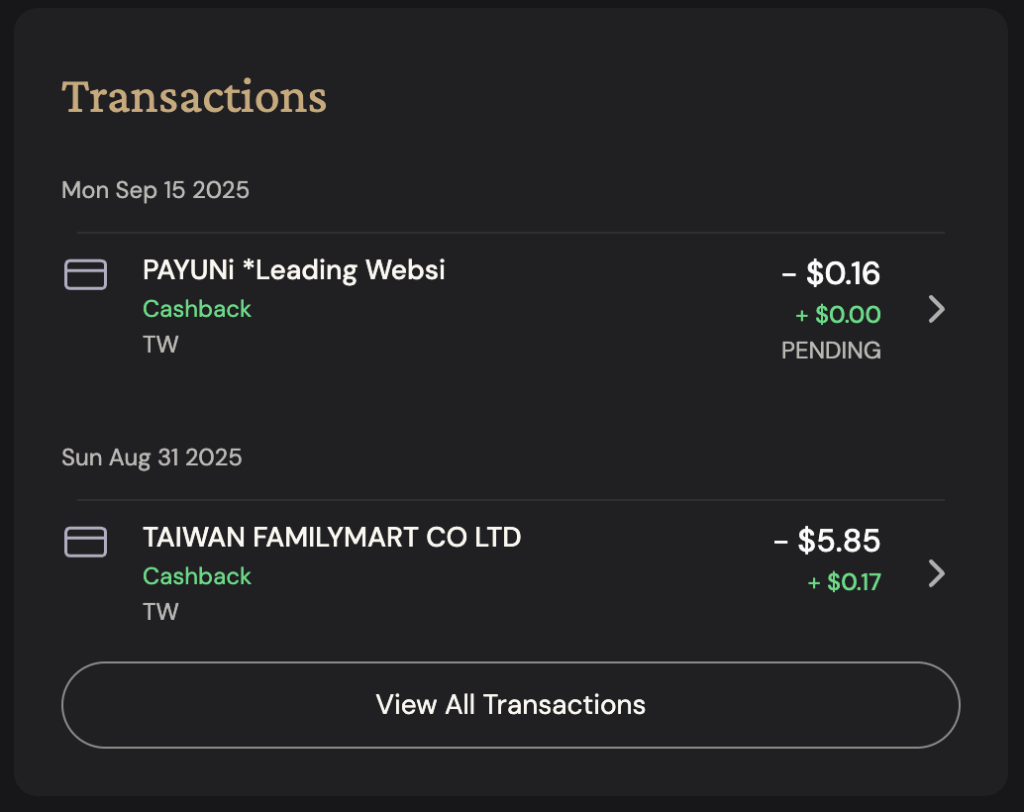This screenshot has width=1024, height=812.
Task: Select the Cashback label on FamilyMart entry
Action: pos(197,576)
